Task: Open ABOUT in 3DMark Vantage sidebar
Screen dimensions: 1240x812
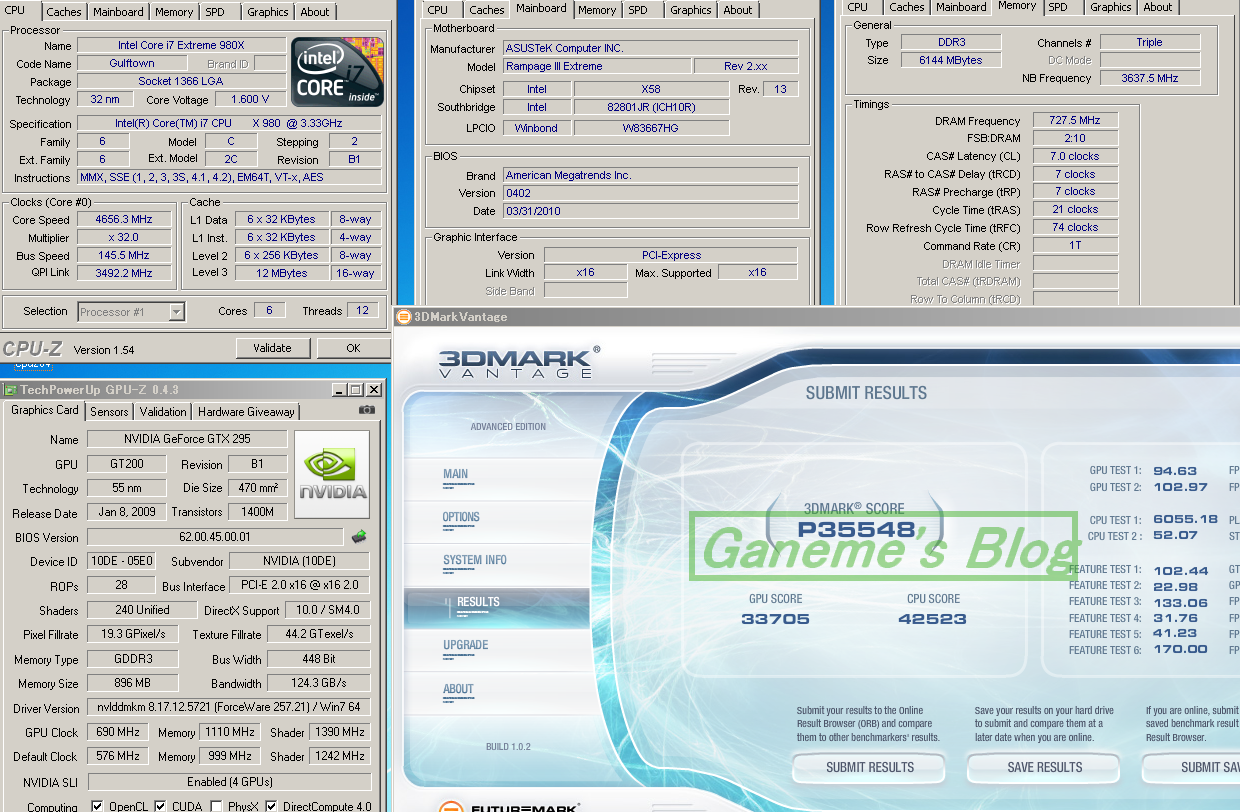Action: [459, 690]
